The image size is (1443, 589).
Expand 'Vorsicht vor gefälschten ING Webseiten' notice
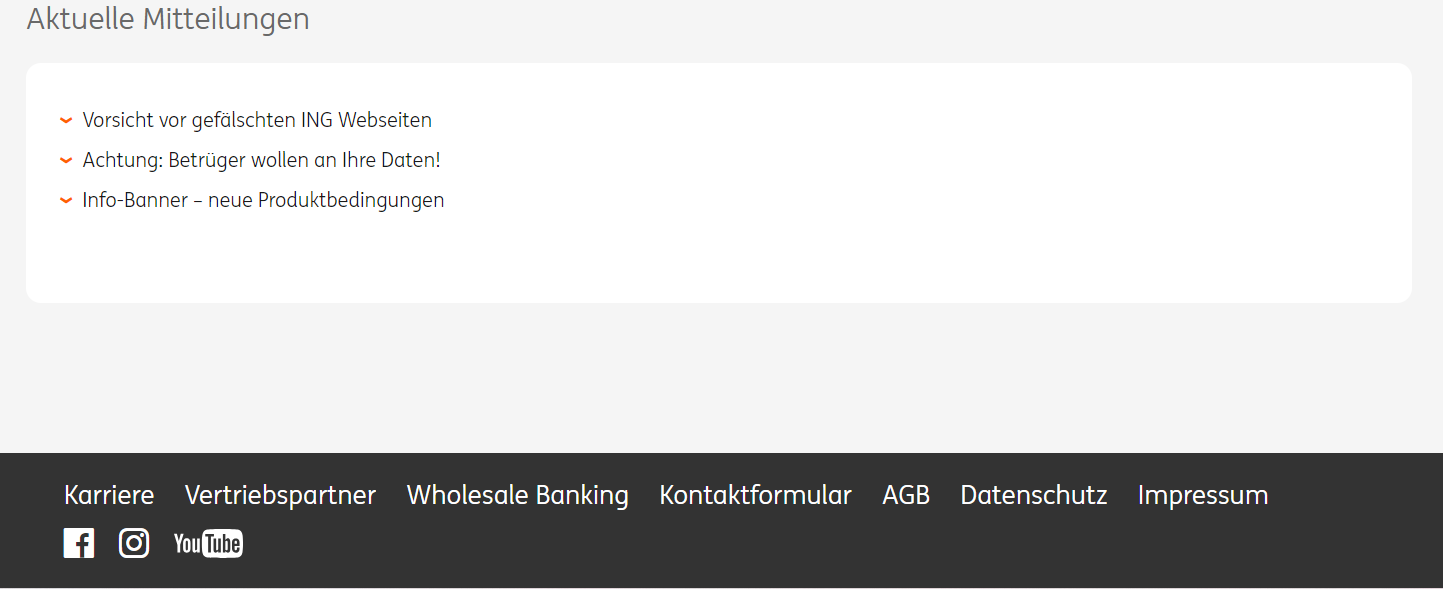click(257, 120)
